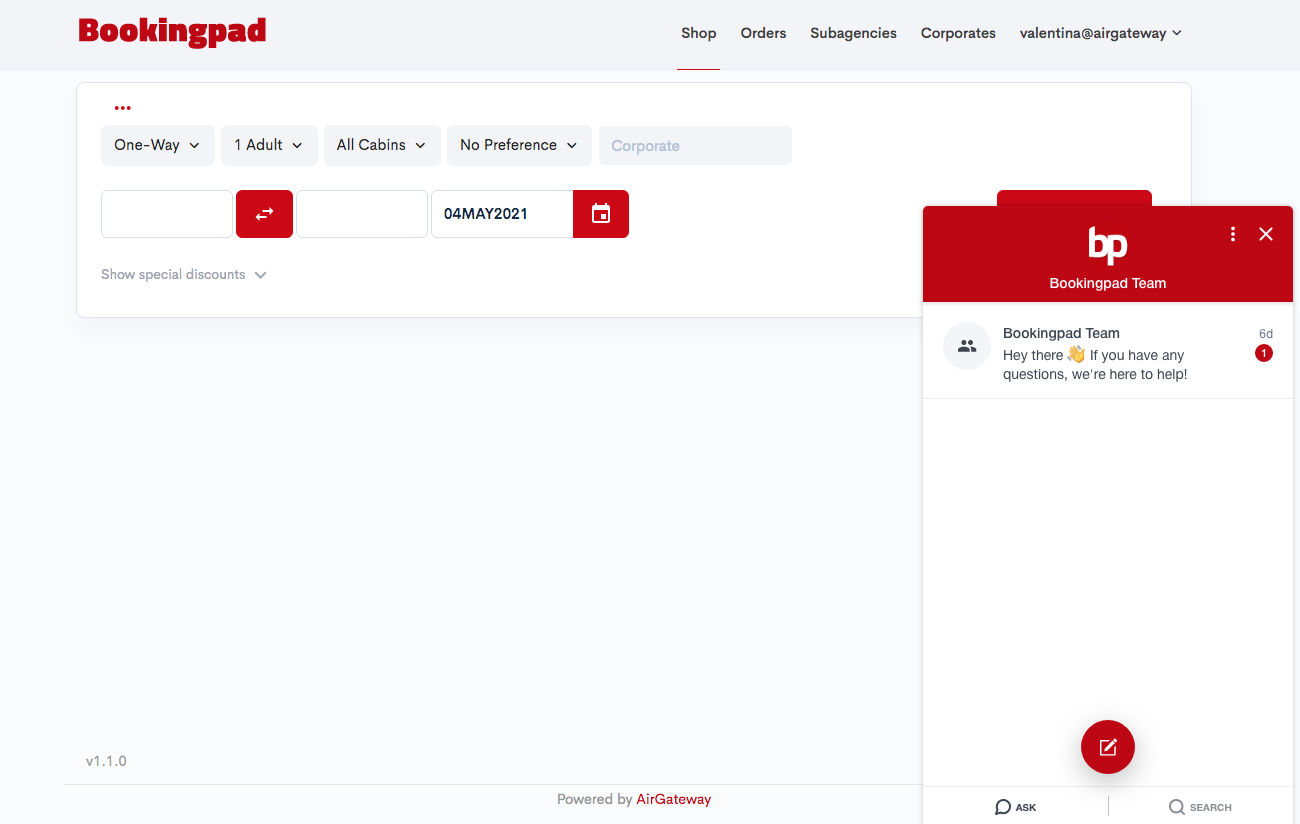Select the SEARCH tab in chat widget
This screenshot has width=1300, height=824.
click(1200, 807)
